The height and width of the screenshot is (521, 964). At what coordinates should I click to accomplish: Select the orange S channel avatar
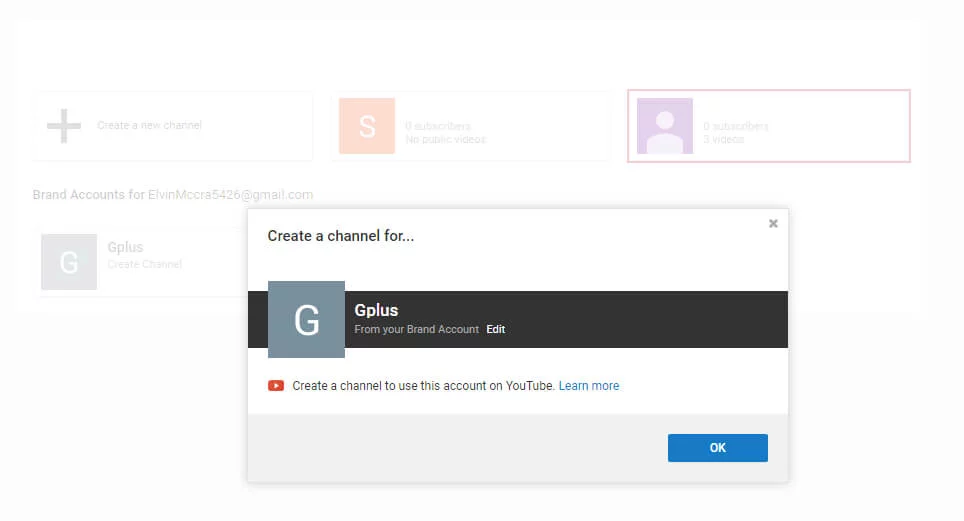367,126
